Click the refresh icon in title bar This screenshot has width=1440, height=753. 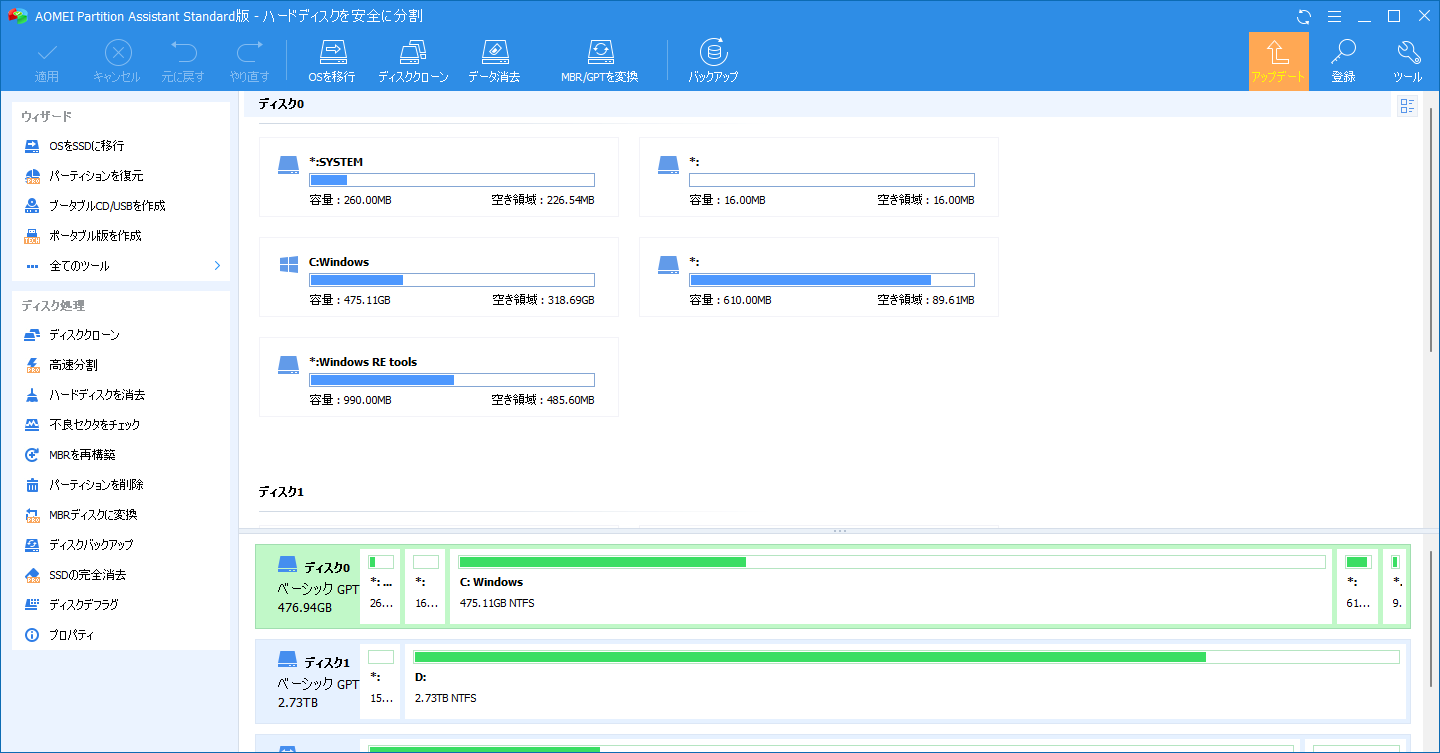pos(1304,16)
